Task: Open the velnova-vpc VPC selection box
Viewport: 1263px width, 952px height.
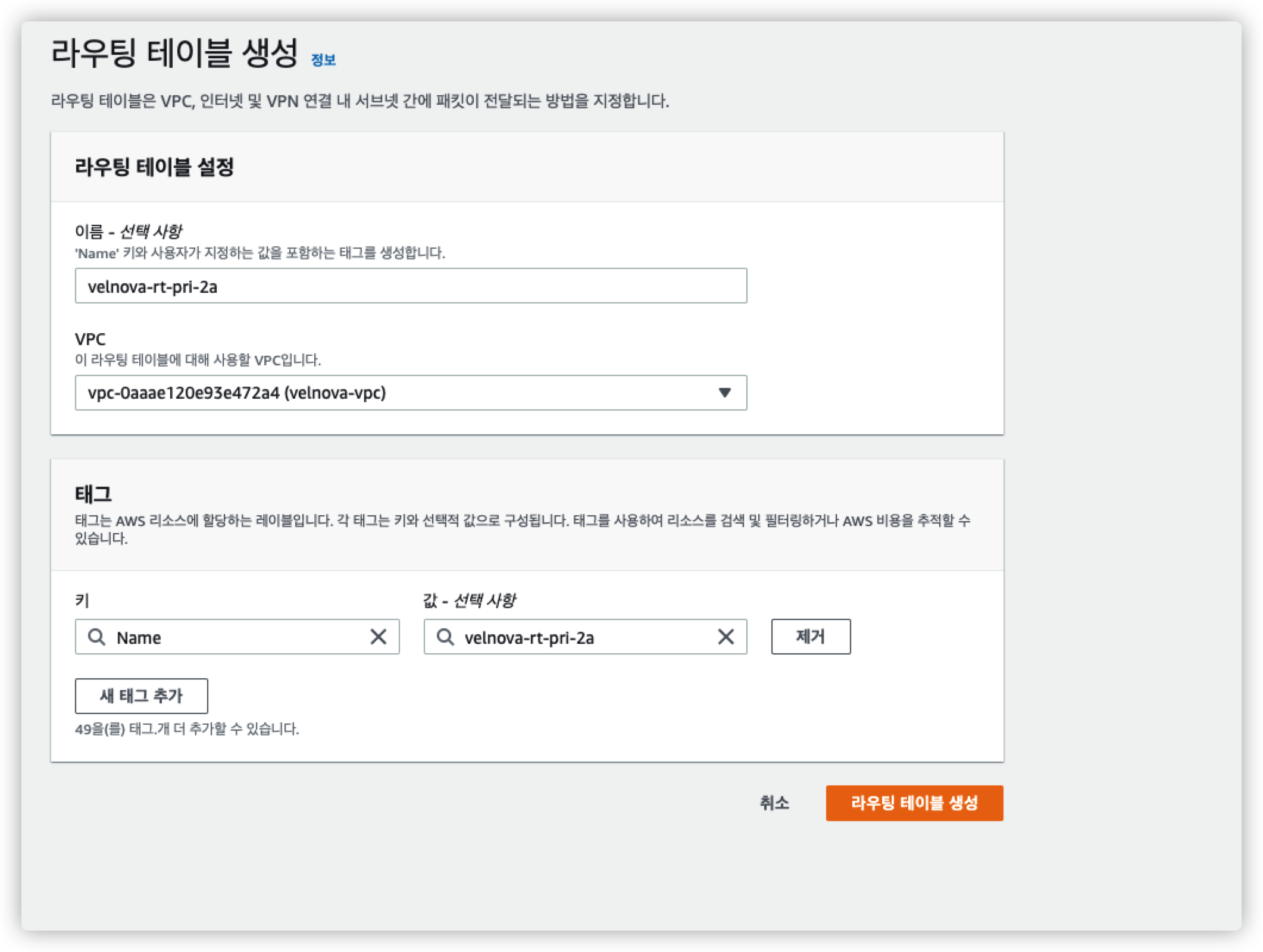Action: coord(393,393)
